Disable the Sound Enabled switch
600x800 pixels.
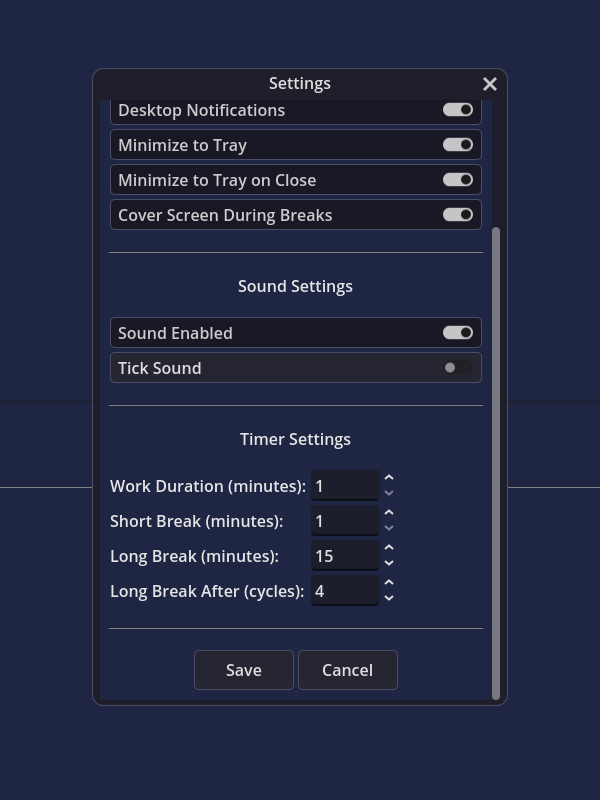(458, 333)
